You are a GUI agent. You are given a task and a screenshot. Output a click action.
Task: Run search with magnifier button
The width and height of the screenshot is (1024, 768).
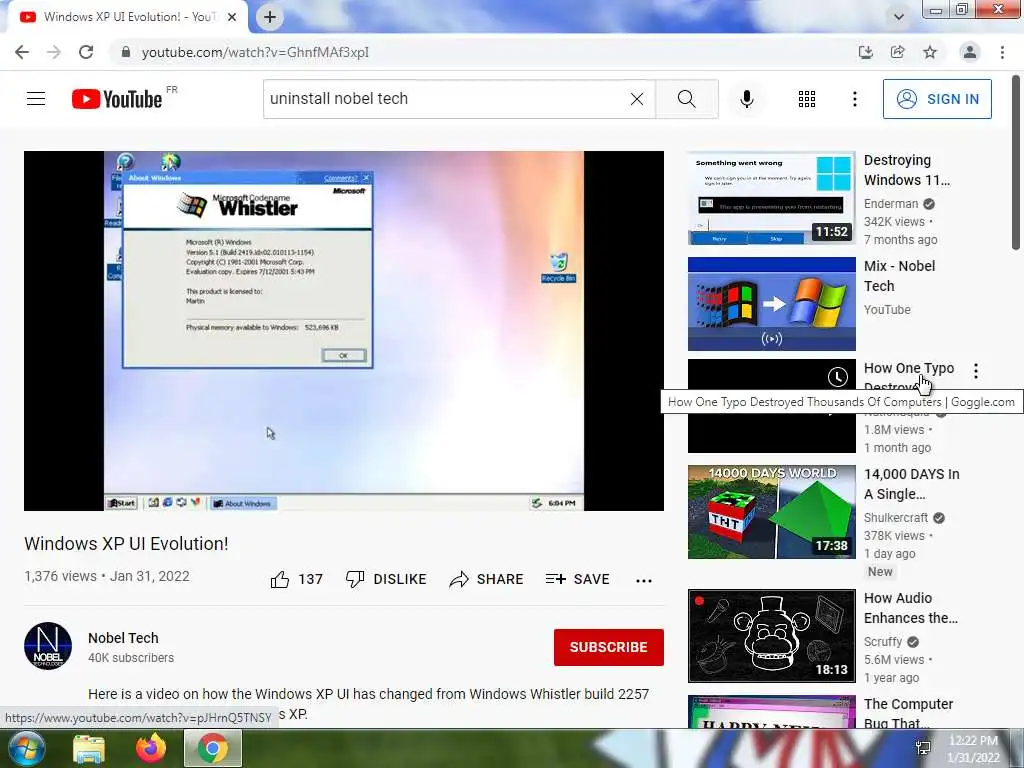pyautogui.click(x=686, y=99)
